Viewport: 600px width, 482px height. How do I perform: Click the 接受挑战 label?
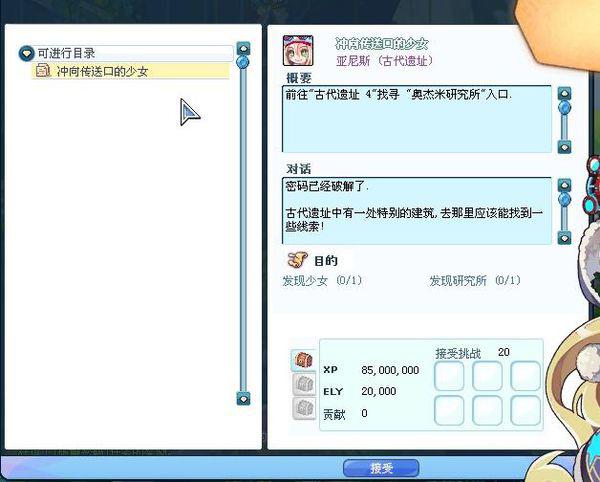[x=458, y=353]
